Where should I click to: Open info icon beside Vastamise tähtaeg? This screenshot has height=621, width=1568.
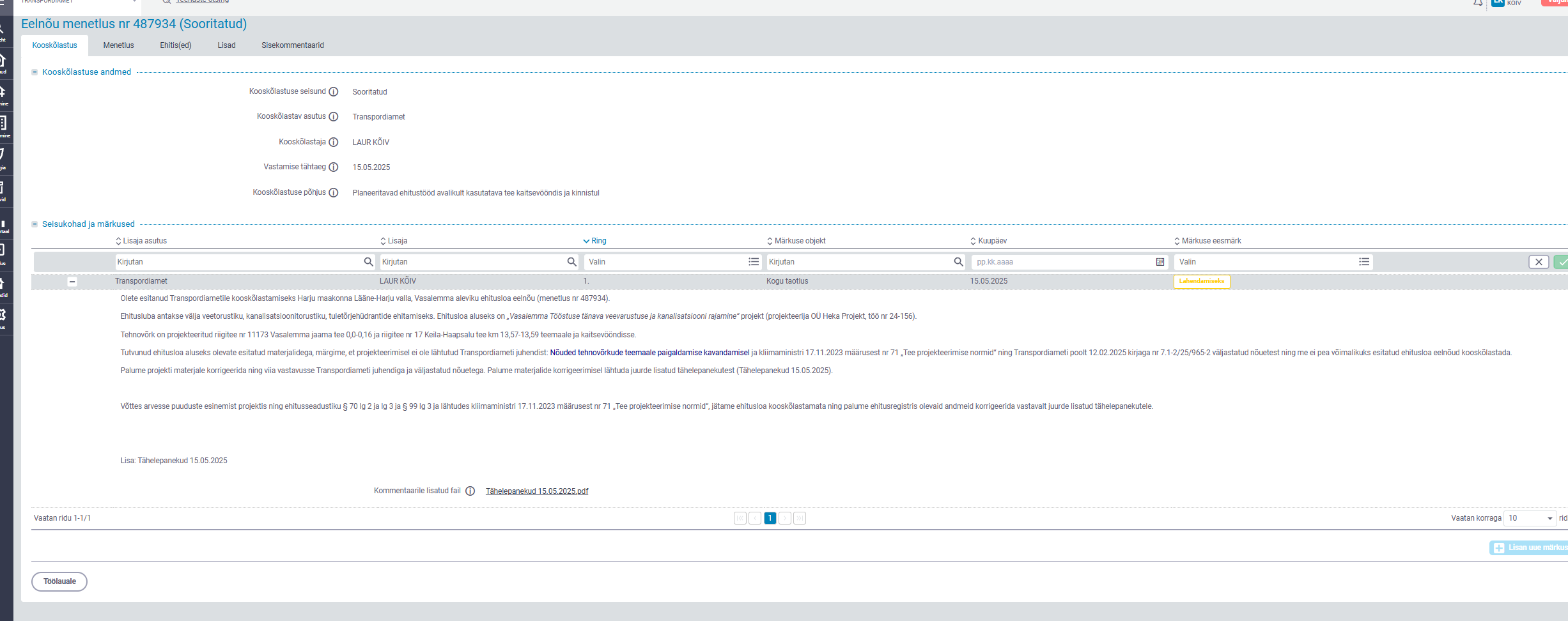(x=333, y=167)
